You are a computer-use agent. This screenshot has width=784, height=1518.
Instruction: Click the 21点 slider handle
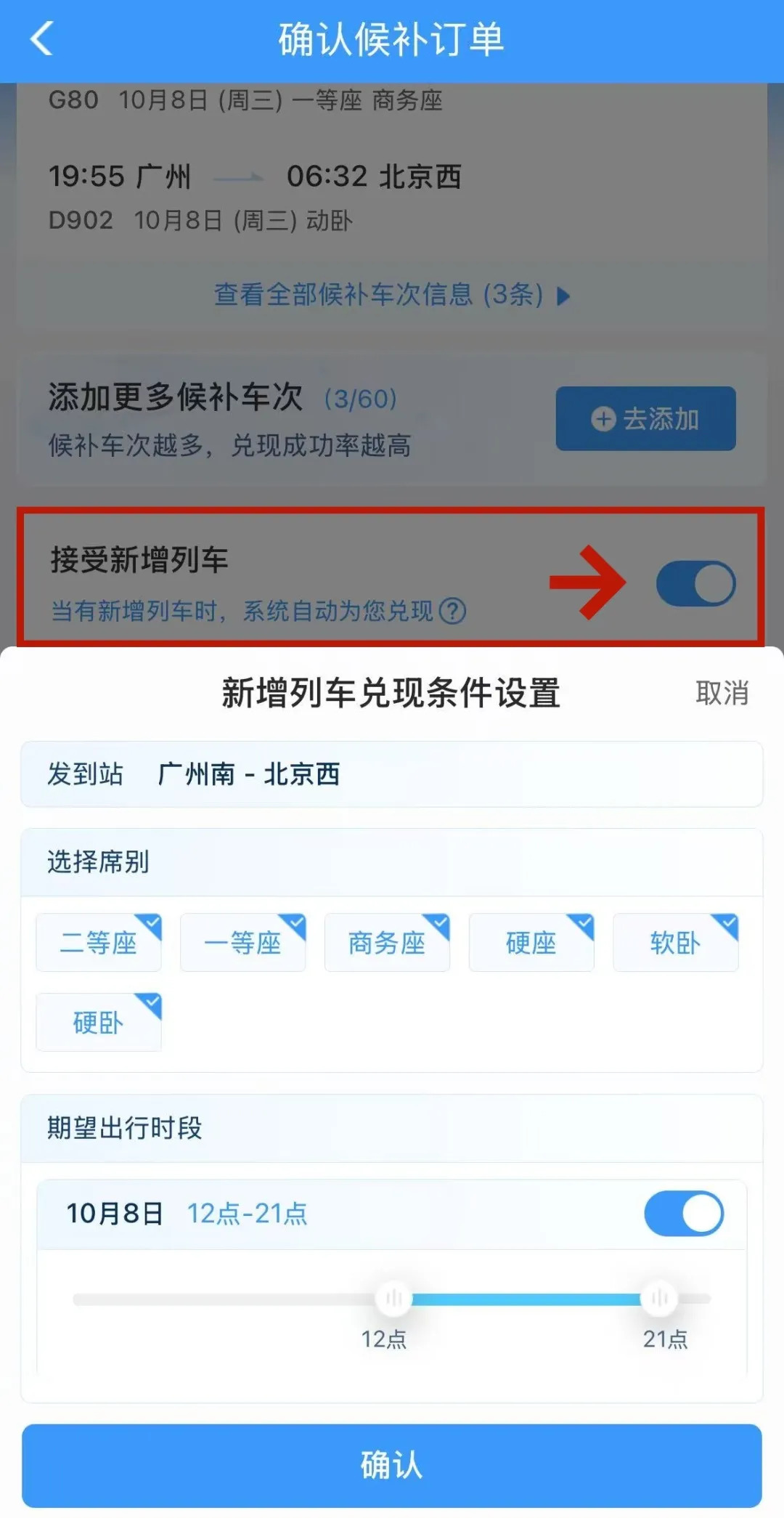(659, 1299)
